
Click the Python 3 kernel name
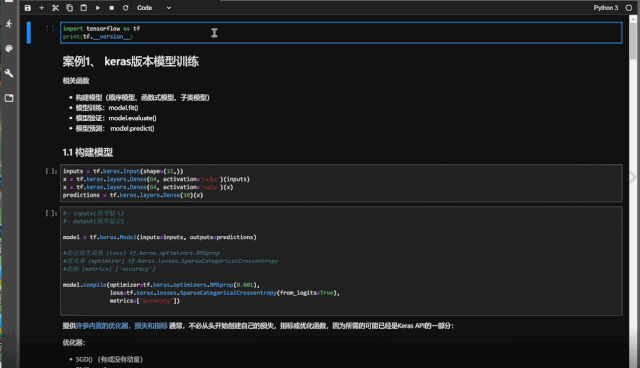(606, 8)
